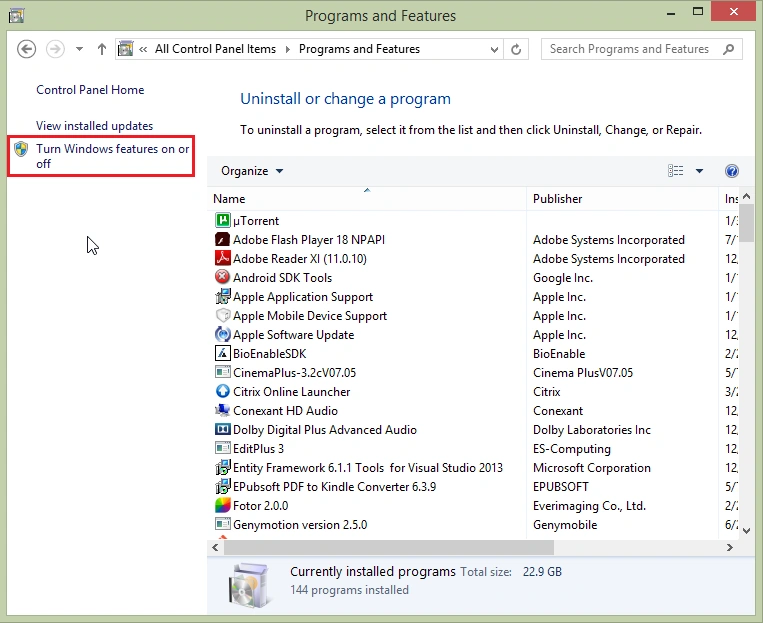This screenshot has height=623, width=763.
Task: Go forward with the forward arrow button
Action: (55, 49)
